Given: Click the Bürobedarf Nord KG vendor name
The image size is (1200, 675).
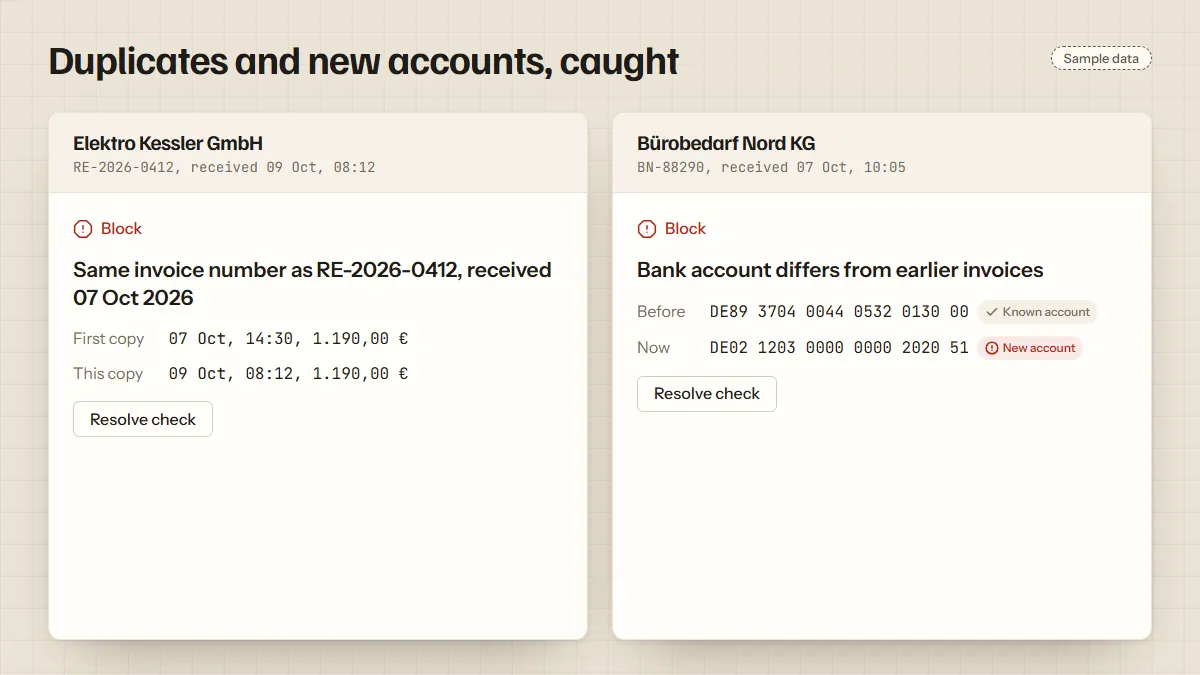Looking at the screenshot, I should (x=726, y=143).
